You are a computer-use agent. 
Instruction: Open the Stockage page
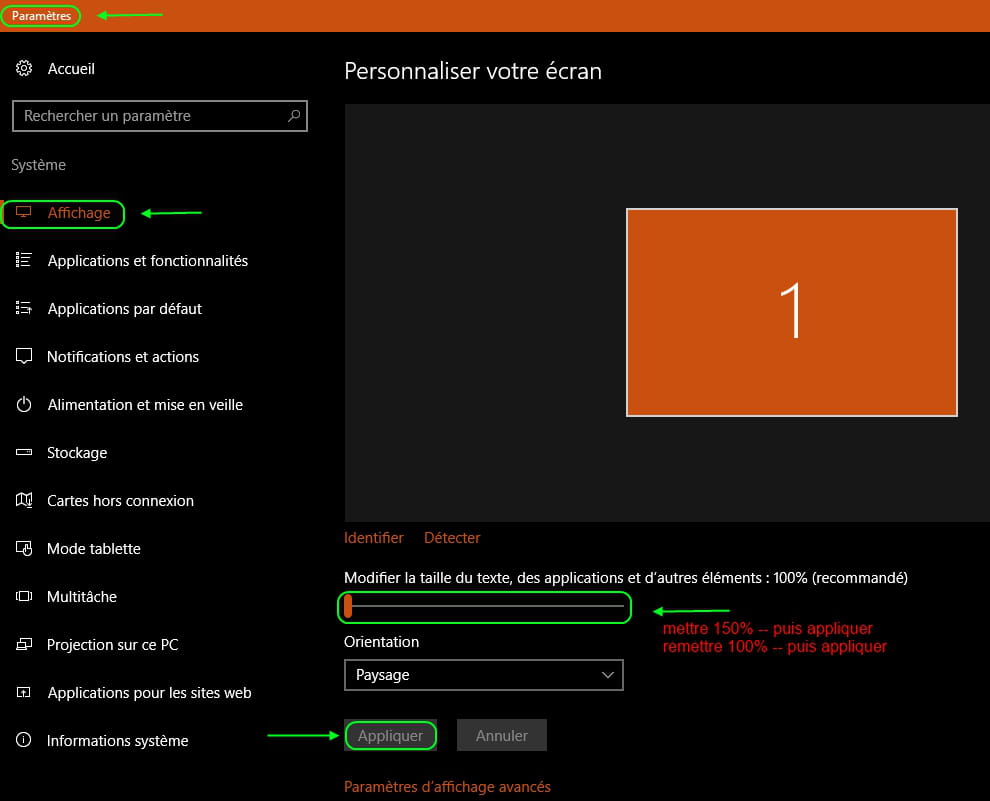click(76, 453)
